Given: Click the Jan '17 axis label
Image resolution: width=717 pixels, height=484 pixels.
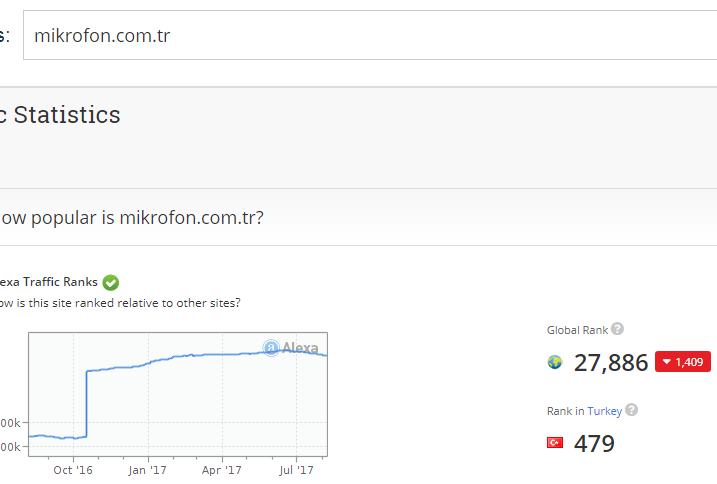Looking at the screenshot, I should (x=147, y=470).
